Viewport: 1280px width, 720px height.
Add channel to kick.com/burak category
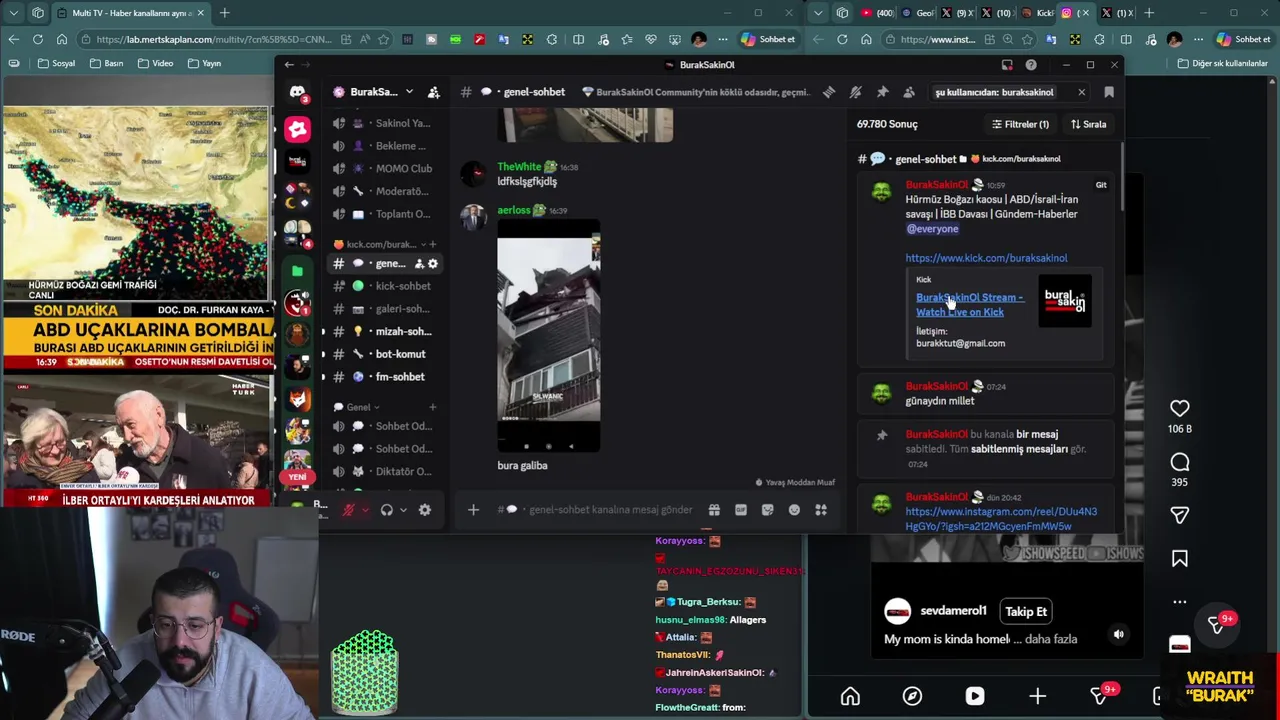pyautogui.click(x=433, y=244)
